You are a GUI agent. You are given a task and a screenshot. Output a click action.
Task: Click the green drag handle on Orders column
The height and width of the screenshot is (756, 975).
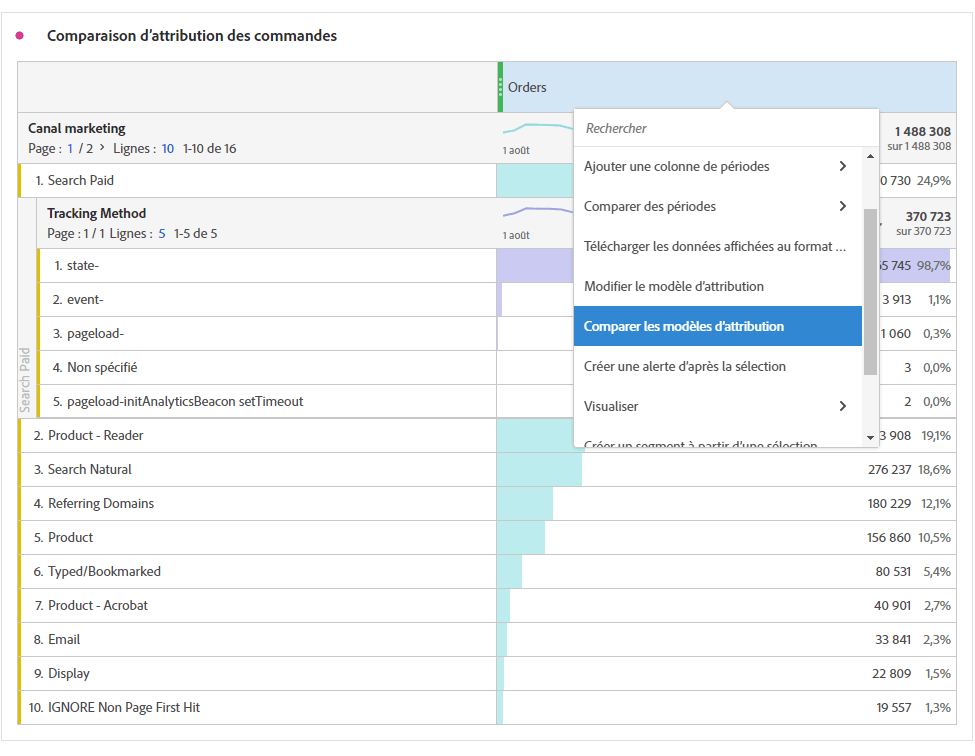click(501, 87)
